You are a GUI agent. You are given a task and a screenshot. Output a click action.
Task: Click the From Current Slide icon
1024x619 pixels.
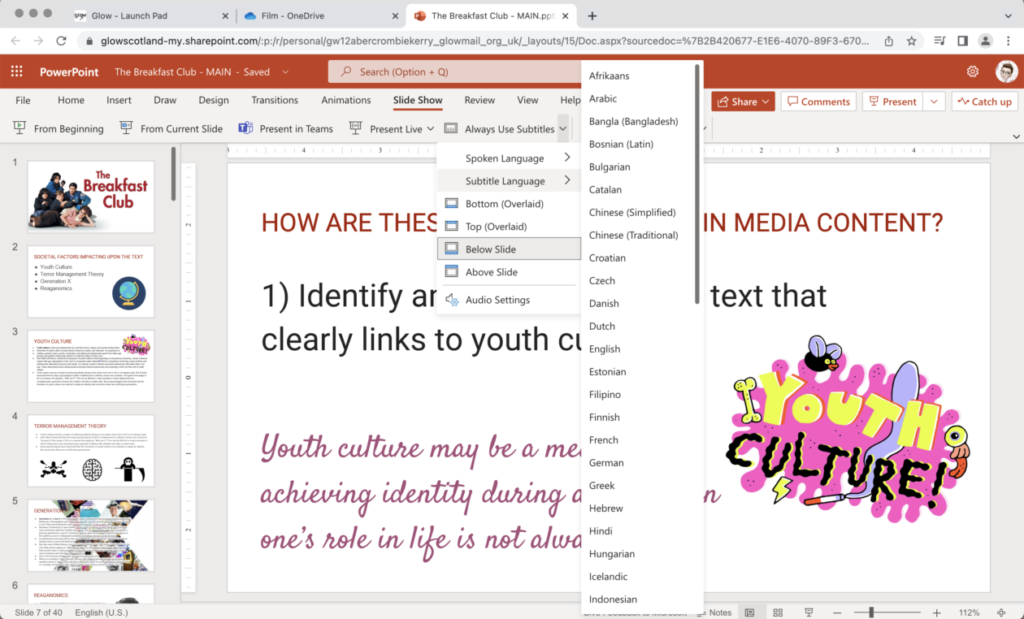point(125,129)
